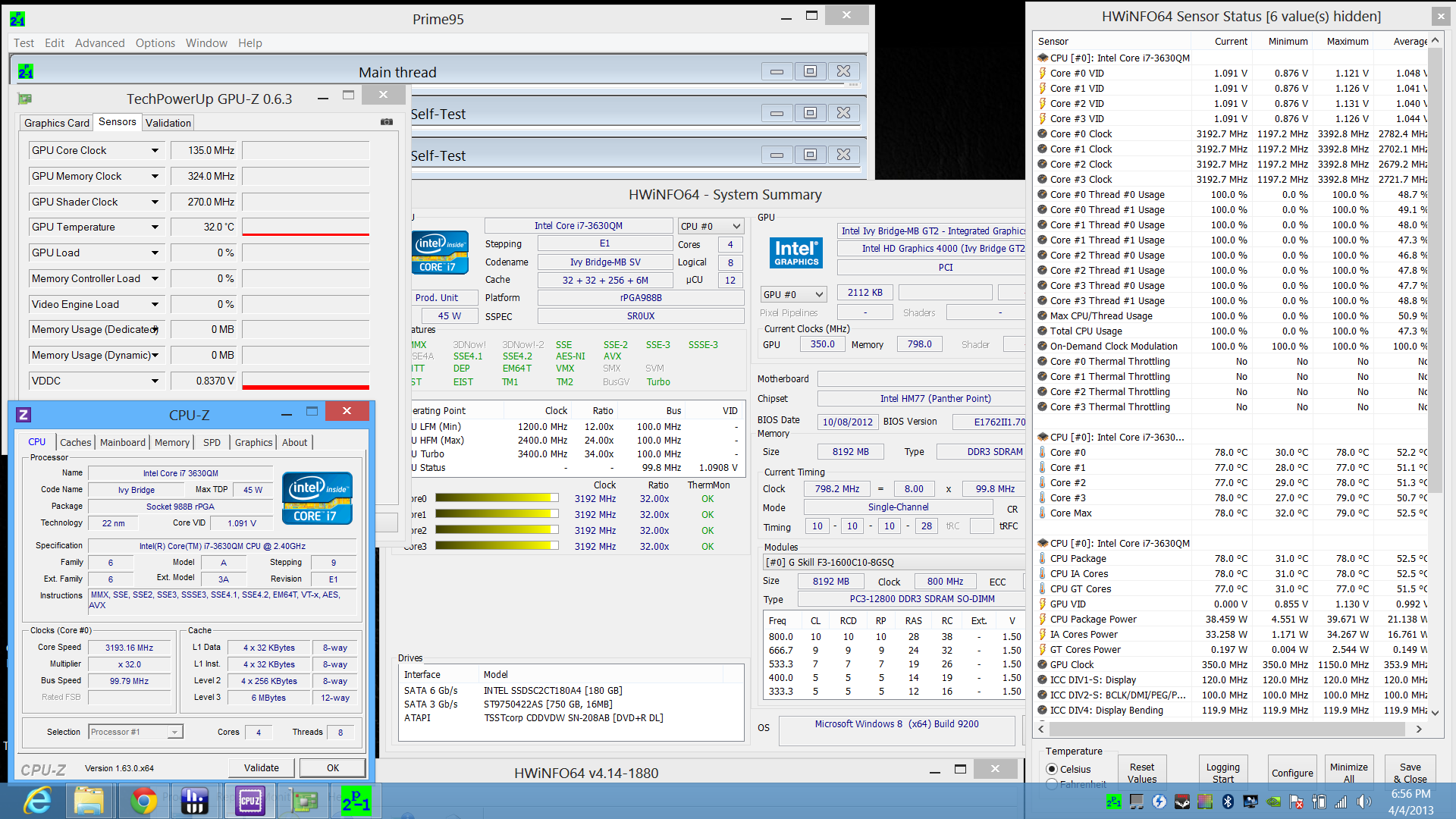1456x819 pixels.
Task: Open GPU Memory Clock sensor dropdown
Action: tap(155, 176)
